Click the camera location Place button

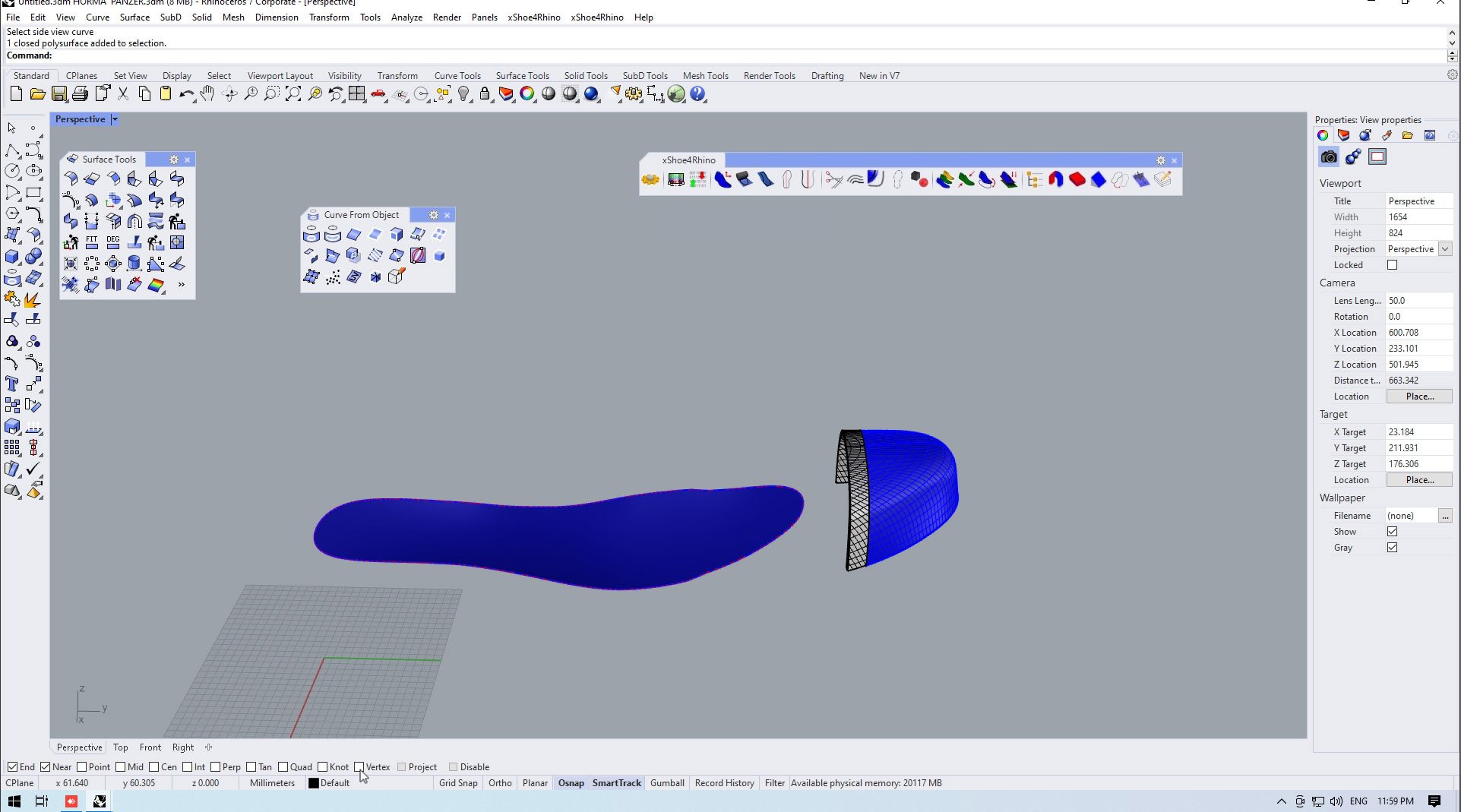pos(1418,397)
